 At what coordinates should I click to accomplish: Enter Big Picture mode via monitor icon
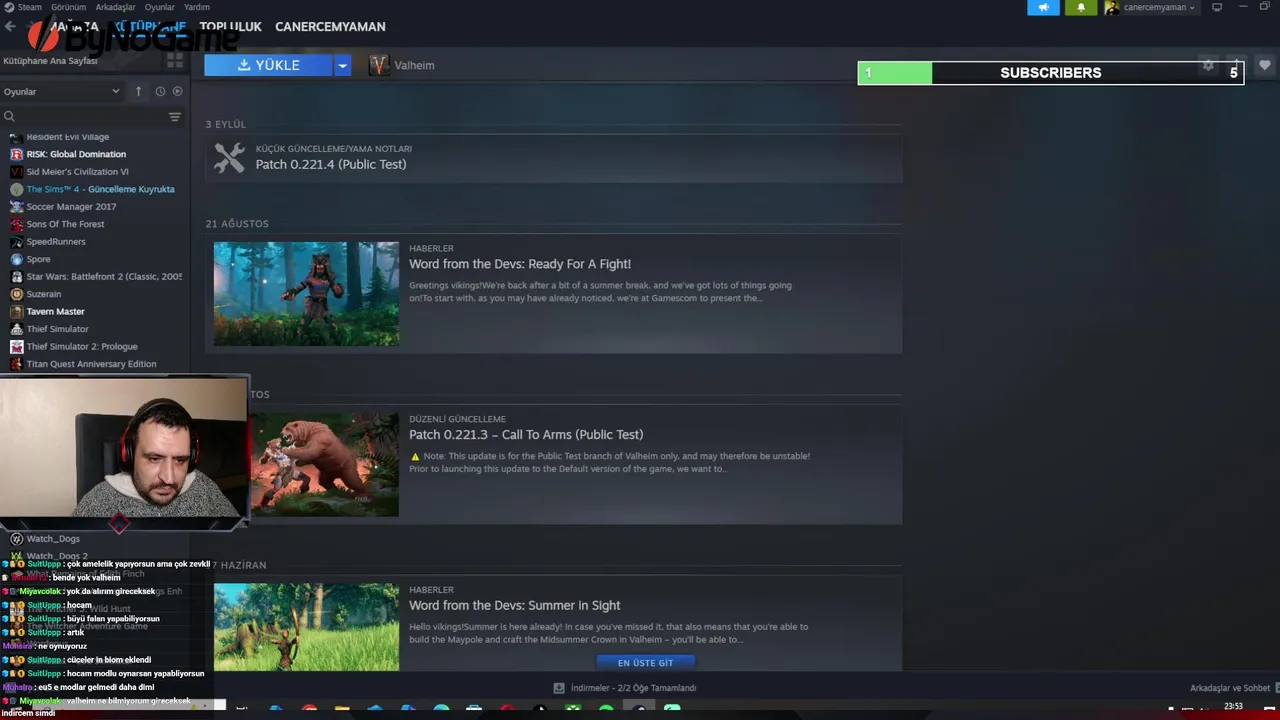[1217, 7]
